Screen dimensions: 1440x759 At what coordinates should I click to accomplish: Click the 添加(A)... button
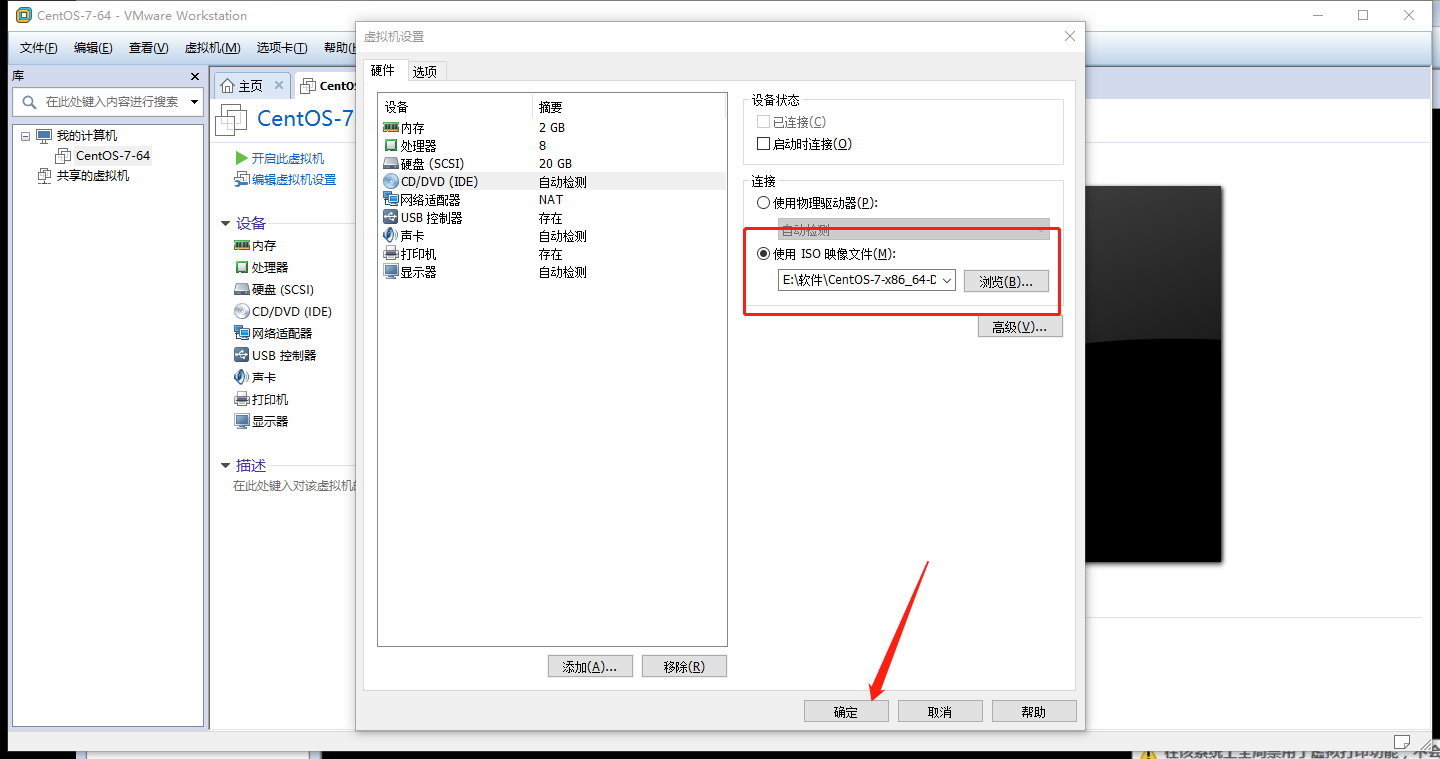[590, 666]
